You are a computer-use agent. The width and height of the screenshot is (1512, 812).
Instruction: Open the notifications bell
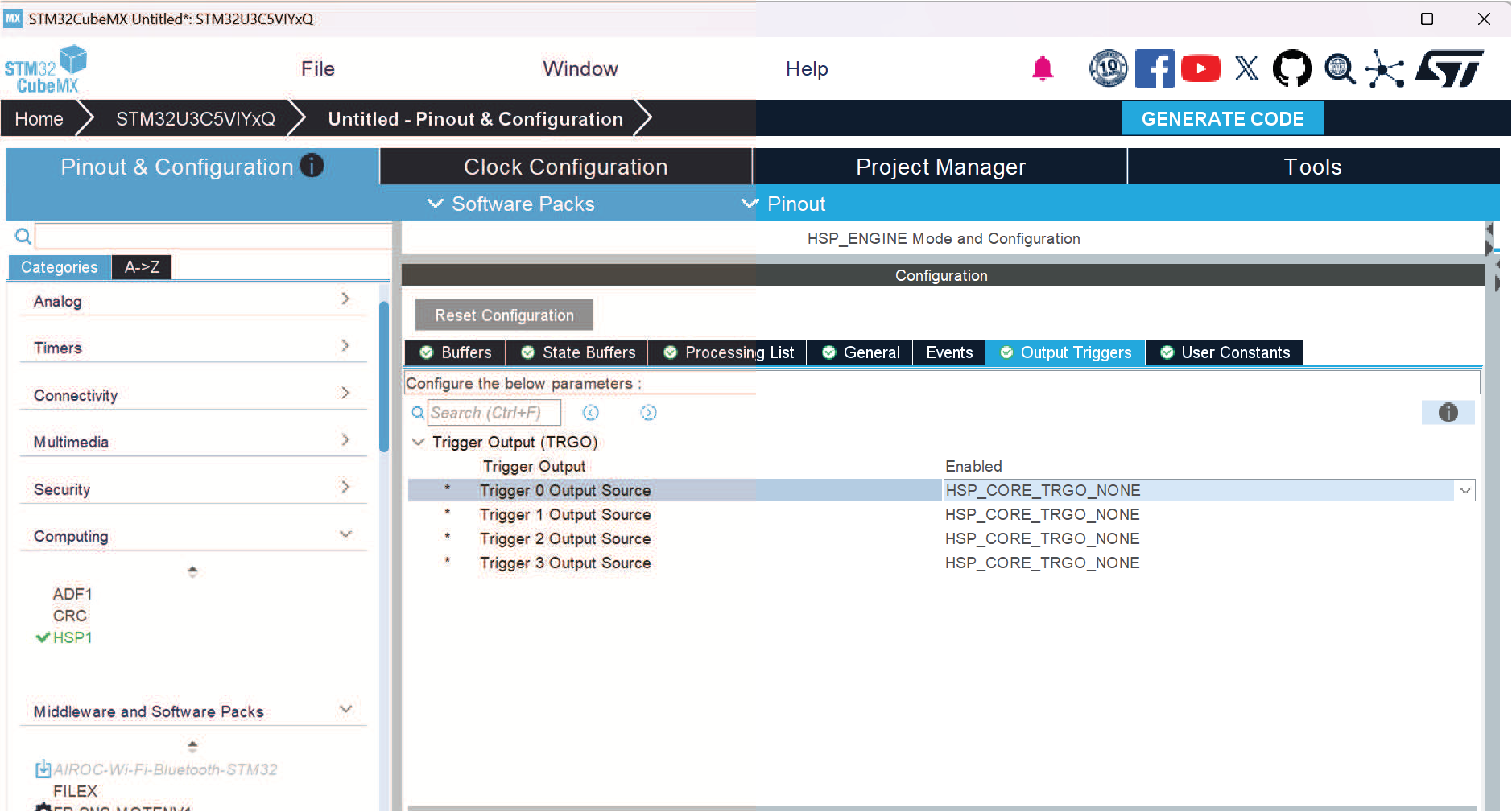click(1043, 69)
